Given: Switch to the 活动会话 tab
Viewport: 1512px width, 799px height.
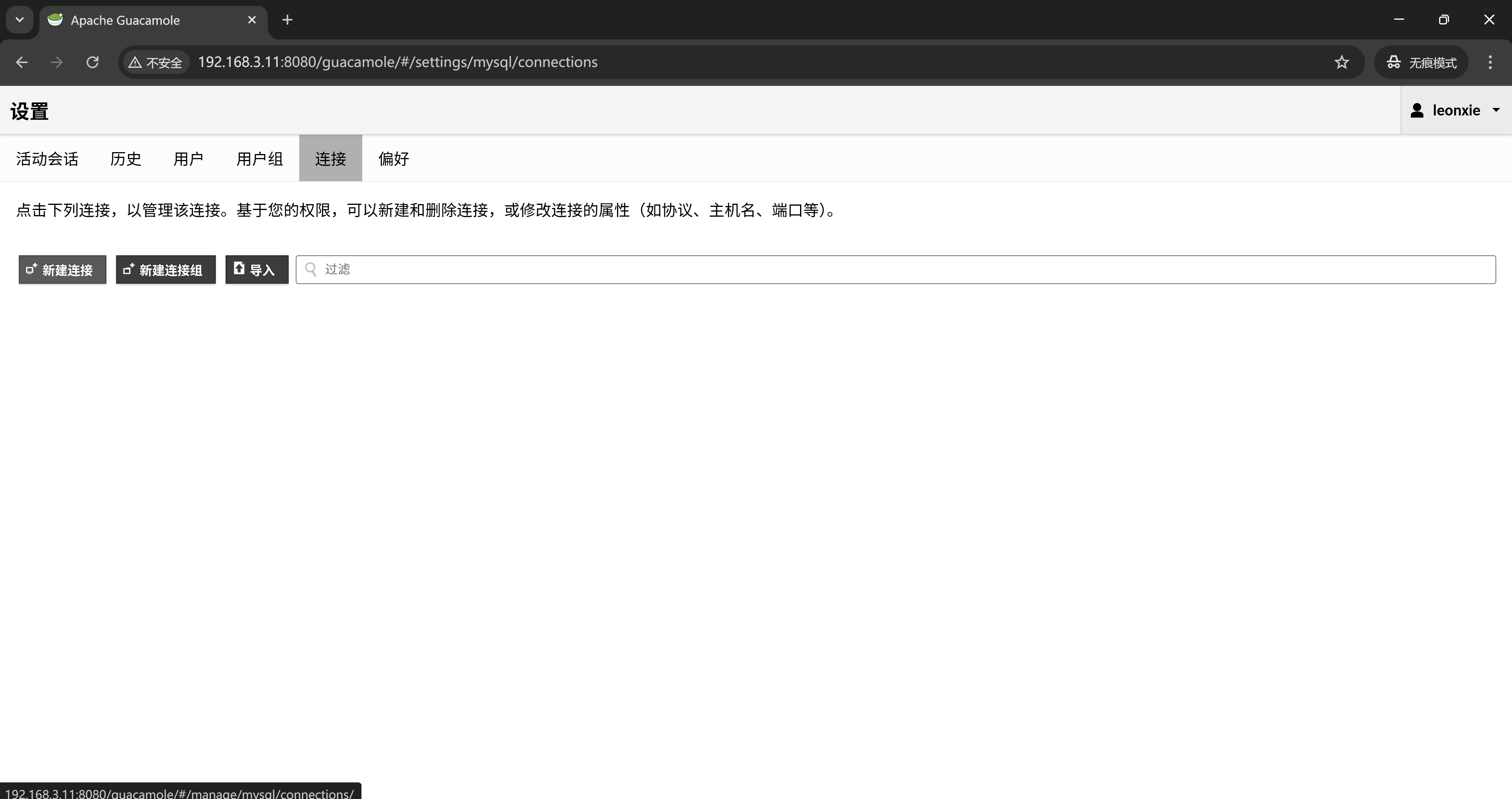Looking at the screenshot, I should [47, 159].
